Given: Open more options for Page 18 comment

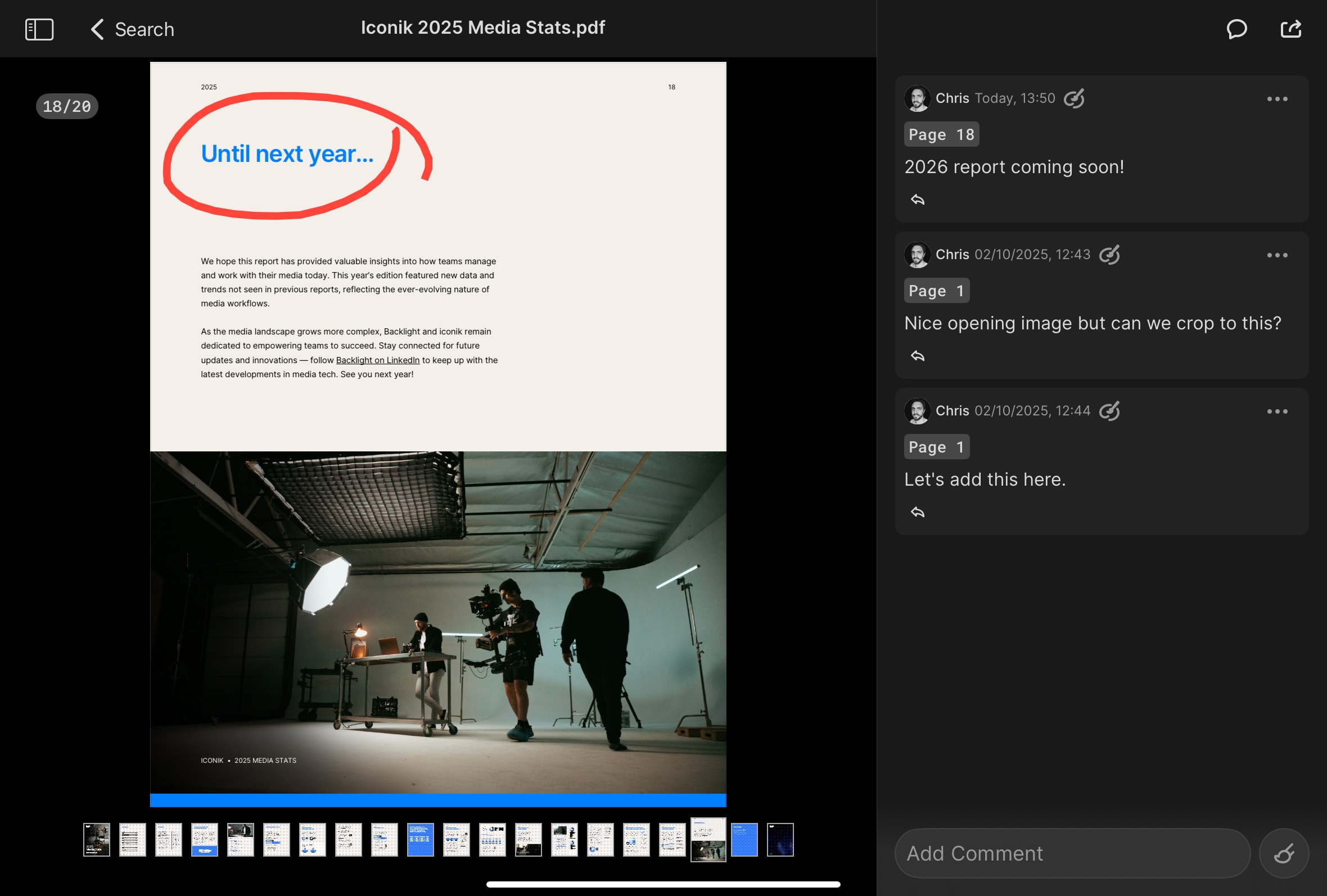Looking at the screenshot, I should (x=1277, y=99).
